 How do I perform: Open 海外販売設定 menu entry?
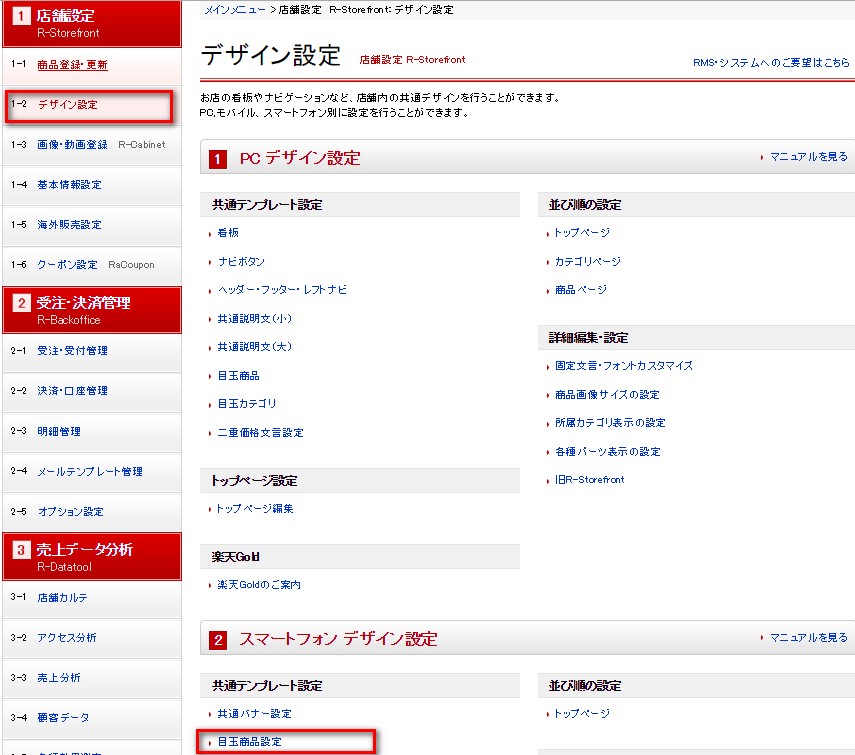69,225
